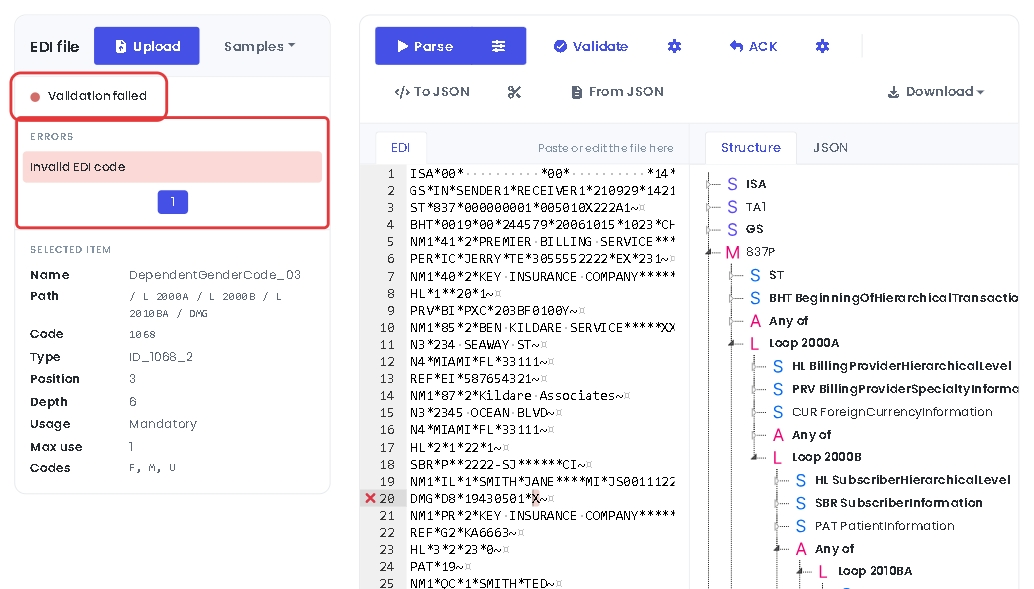Select PAT PatientInformation node

884,526
